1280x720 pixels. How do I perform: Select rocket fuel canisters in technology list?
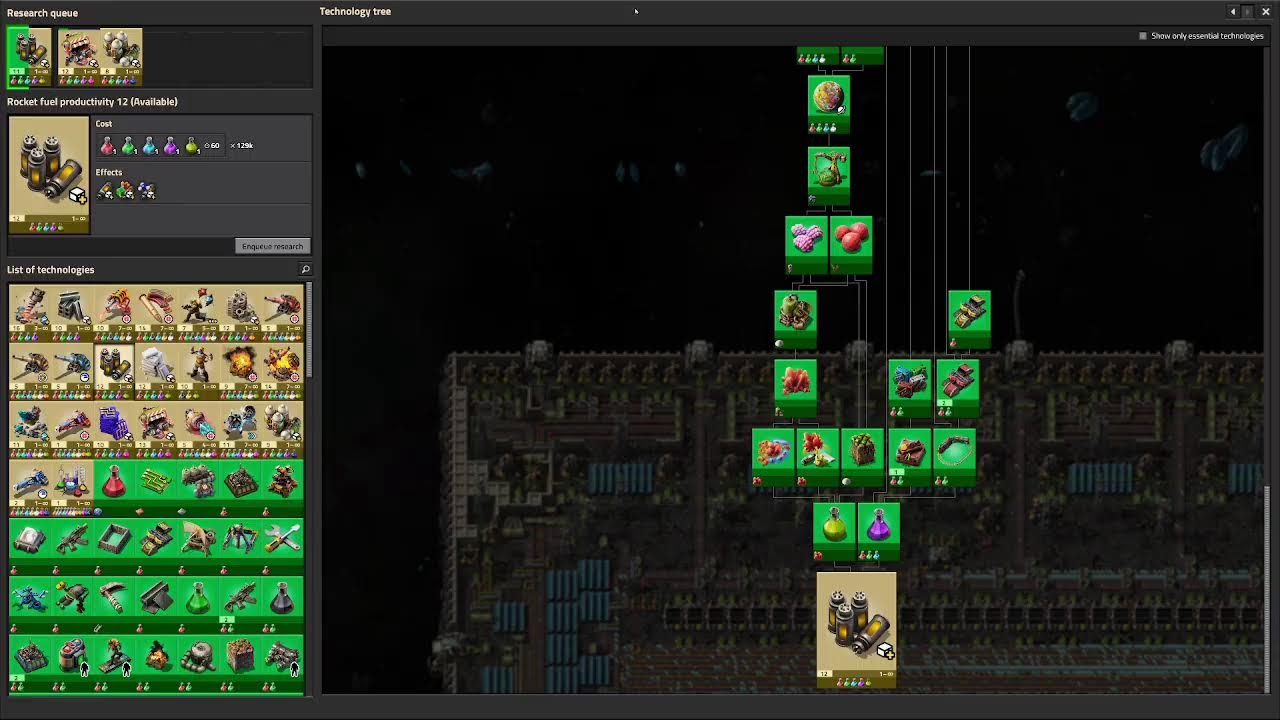point(114,371)
